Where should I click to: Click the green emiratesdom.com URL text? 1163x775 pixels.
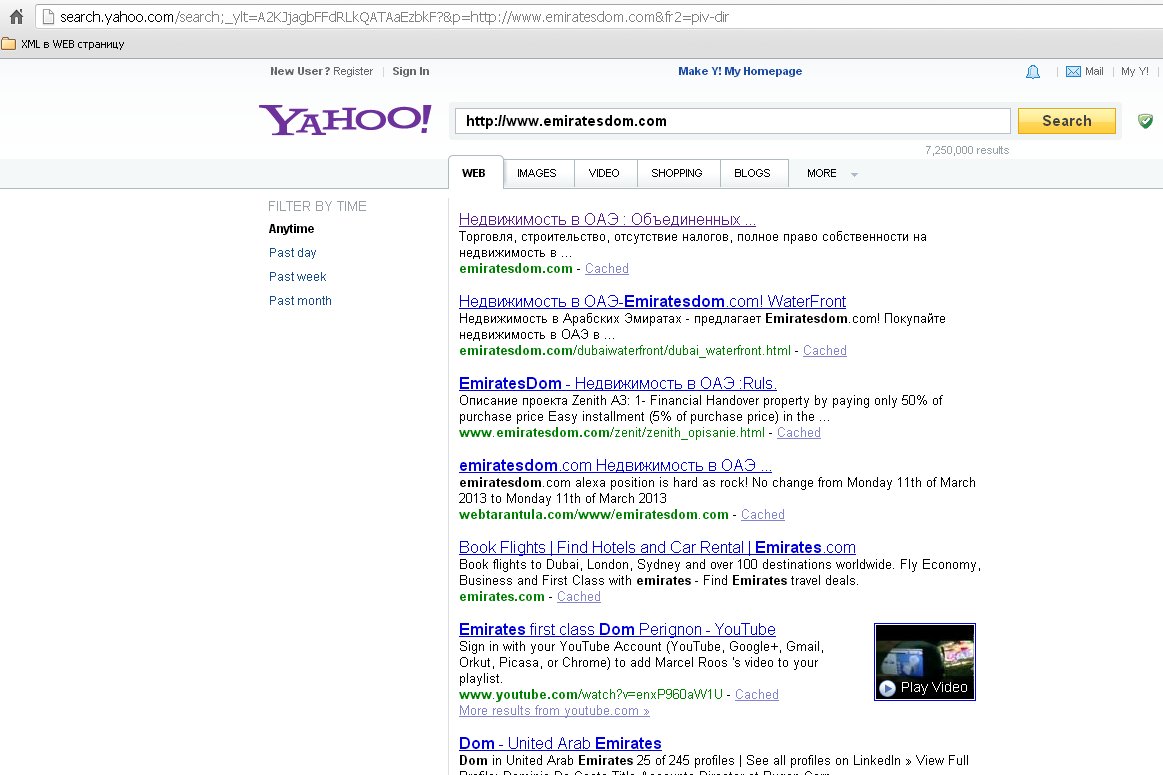coord(515,268)
